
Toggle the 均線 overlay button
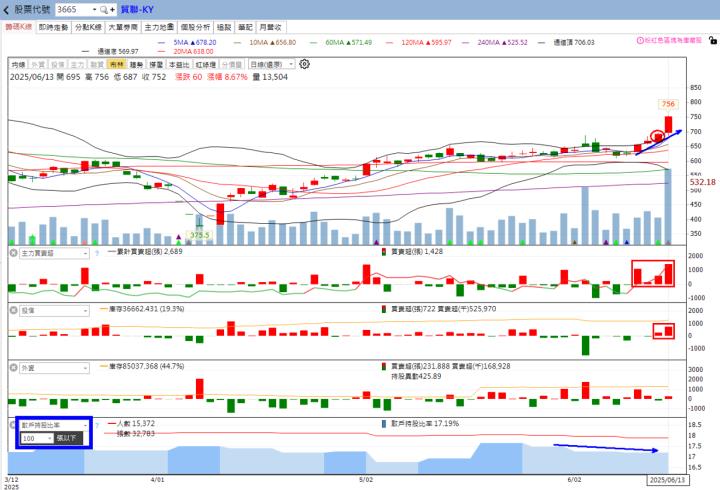pyautogui.click(x=18, y=65)
